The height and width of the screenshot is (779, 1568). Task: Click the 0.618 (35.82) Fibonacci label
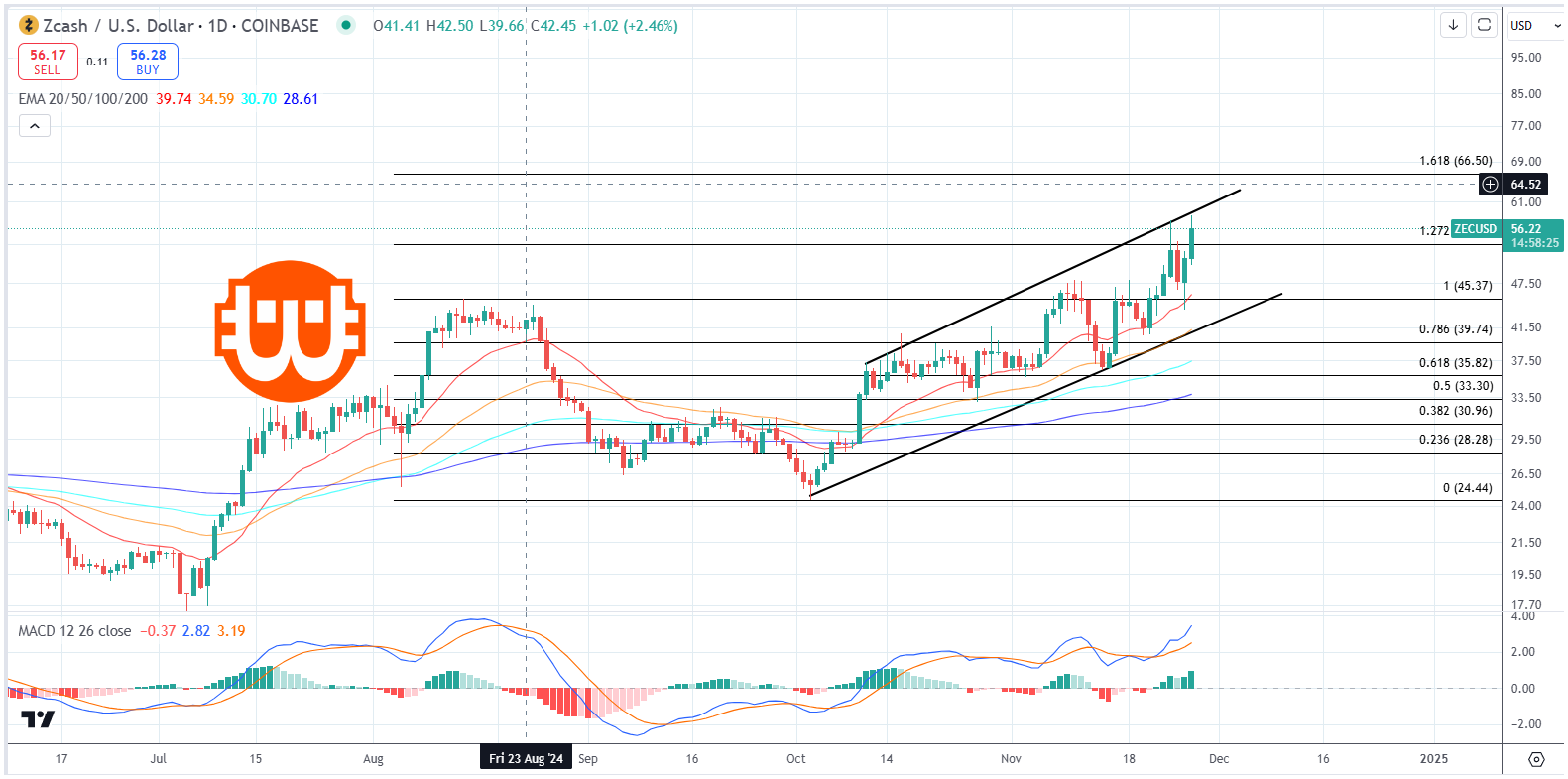[x=1455, y=363]
